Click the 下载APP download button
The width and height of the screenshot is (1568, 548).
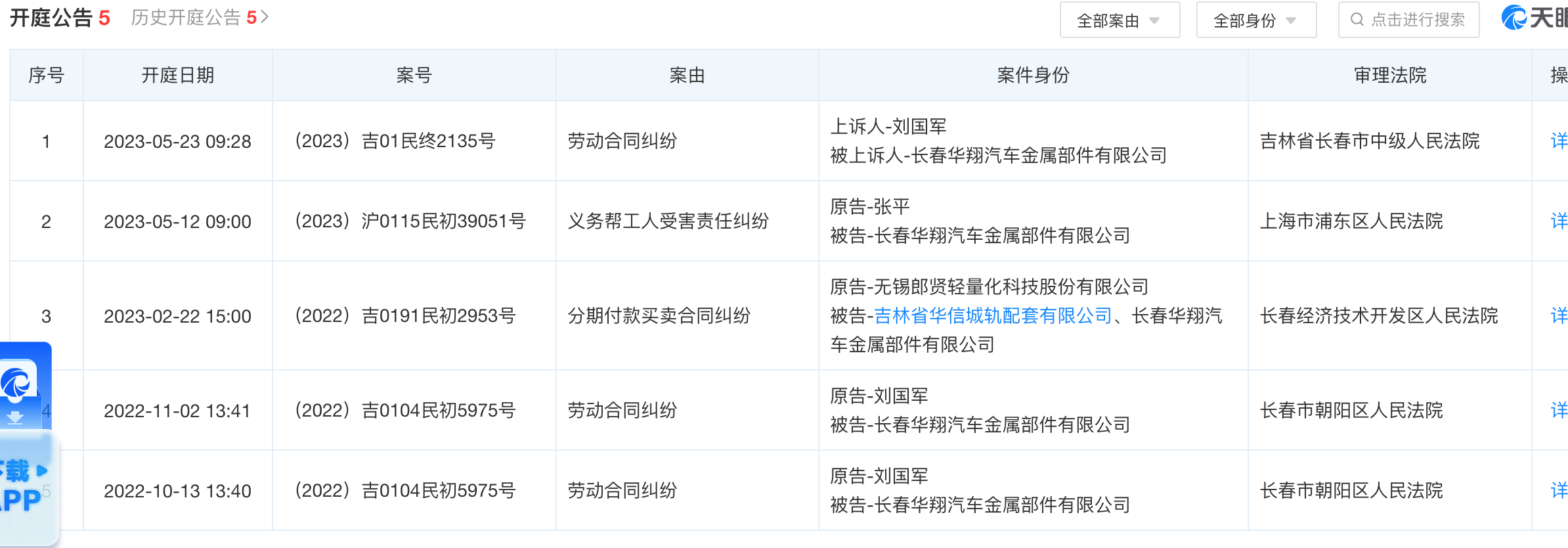tap(23, 486)
